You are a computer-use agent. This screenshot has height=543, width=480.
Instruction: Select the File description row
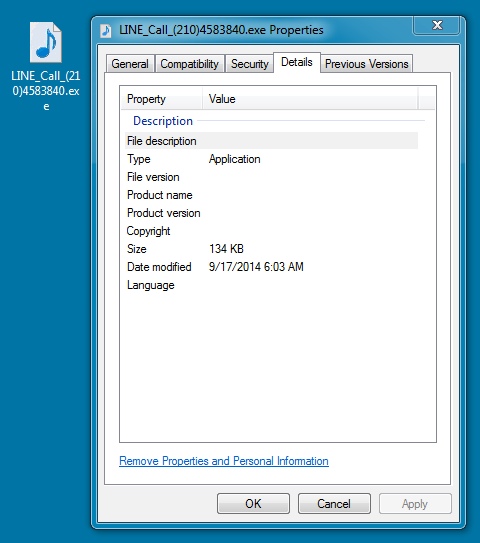[x=271, y=141]
